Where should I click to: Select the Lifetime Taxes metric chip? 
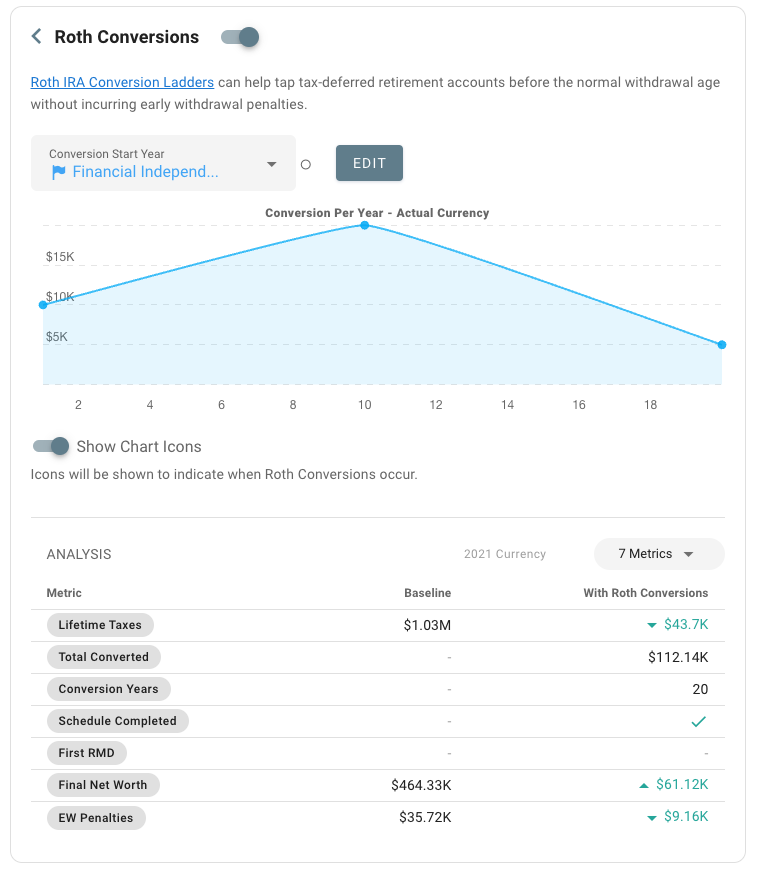[100, 624]
